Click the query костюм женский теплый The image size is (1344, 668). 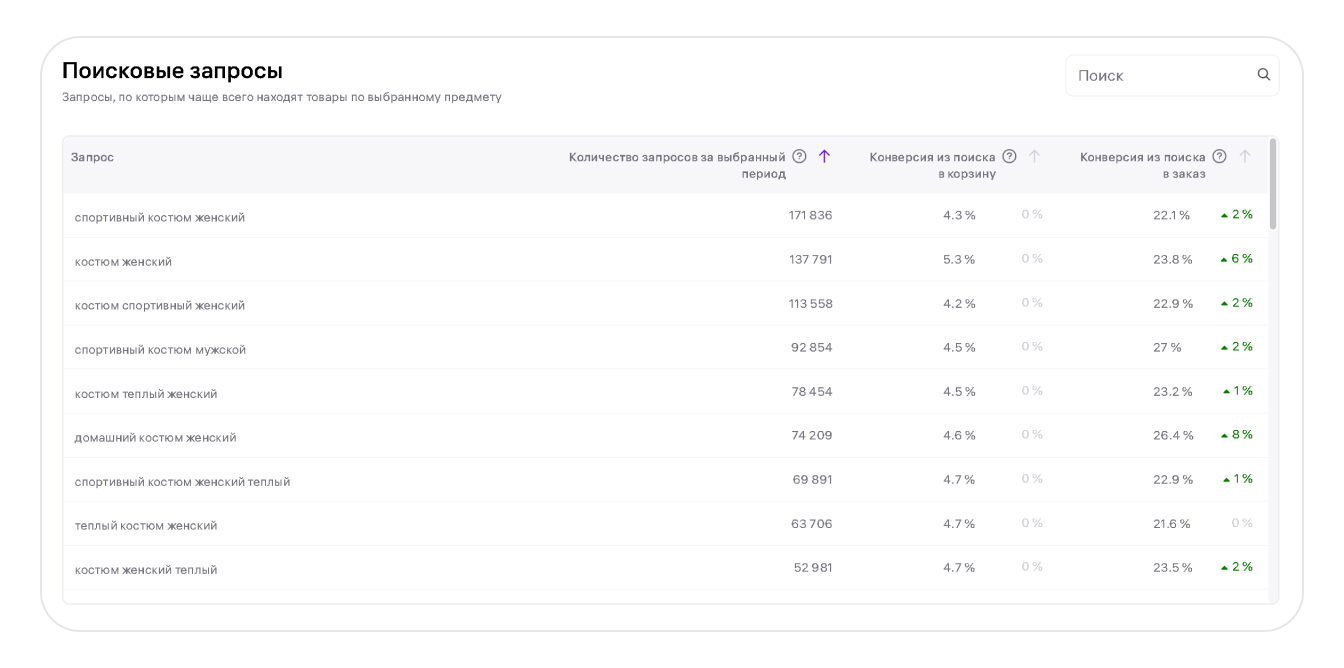[145, 569]
